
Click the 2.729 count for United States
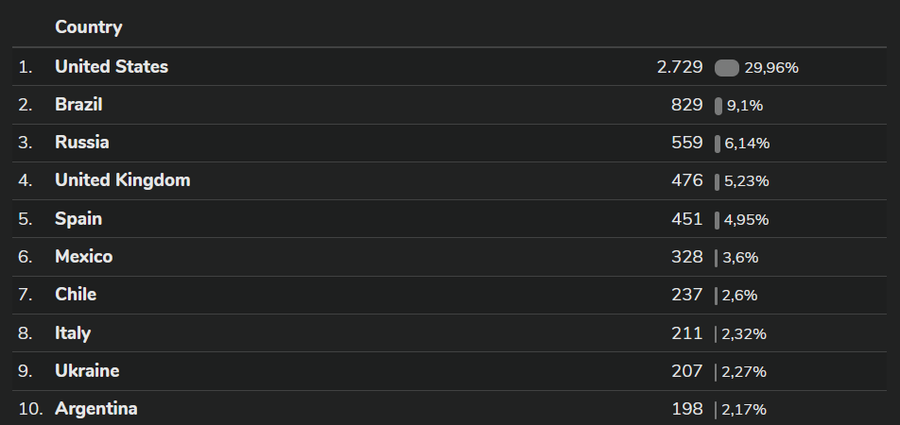(680, 67)
